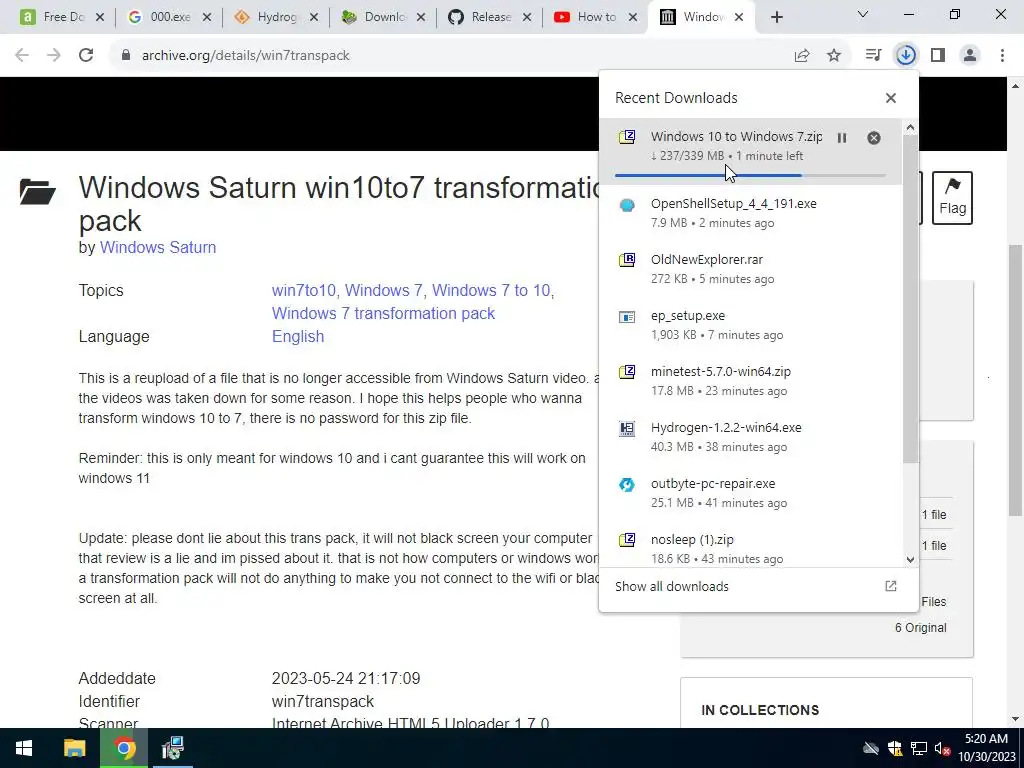Image resolution: width=1024 pixels, height=768 pixels.
Task: Close the Downlo tab
Action: click(x=421, y=18)
